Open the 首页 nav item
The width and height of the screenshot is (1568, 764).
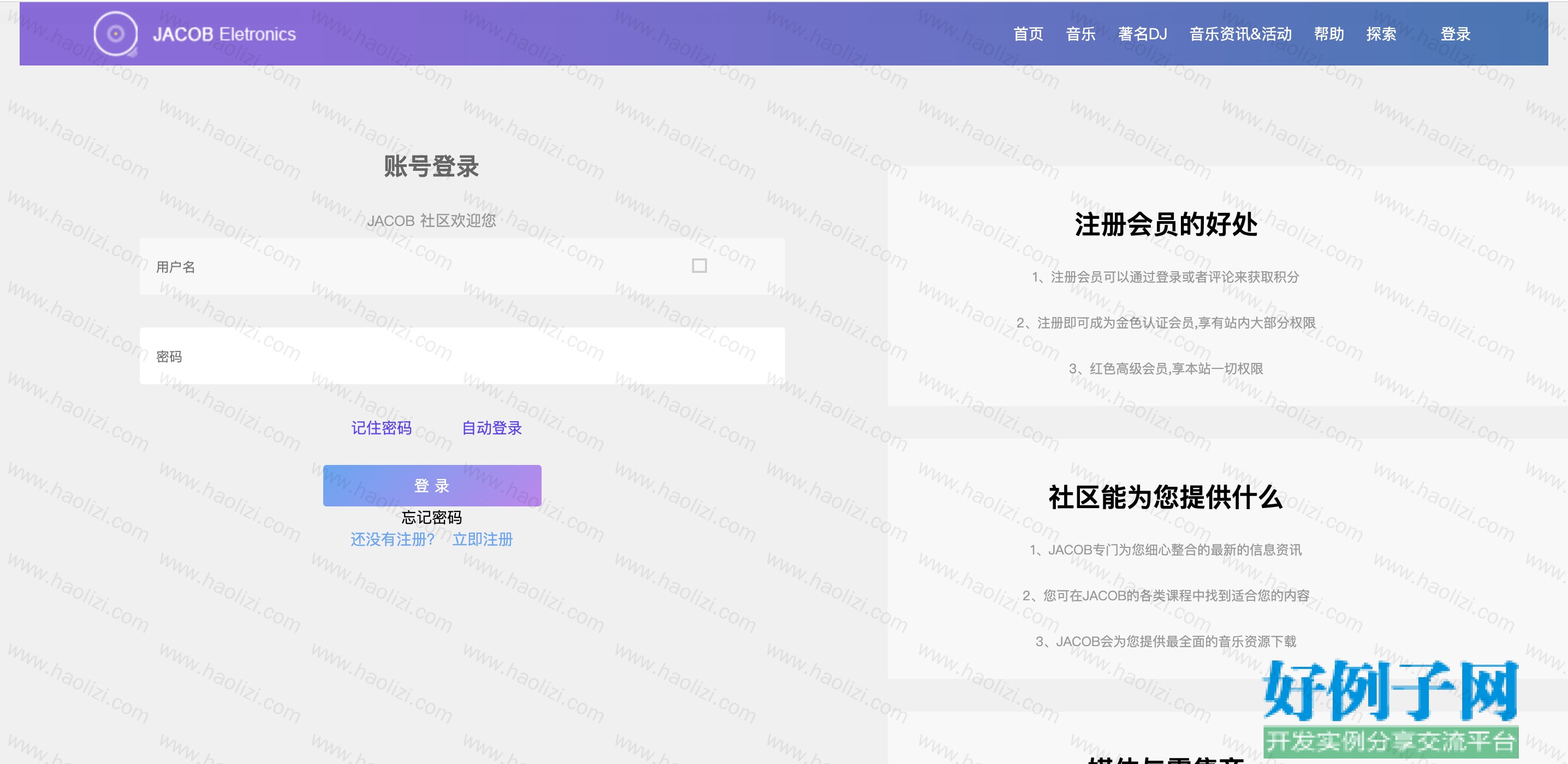pyautogui.click(x=1028, y=34)
